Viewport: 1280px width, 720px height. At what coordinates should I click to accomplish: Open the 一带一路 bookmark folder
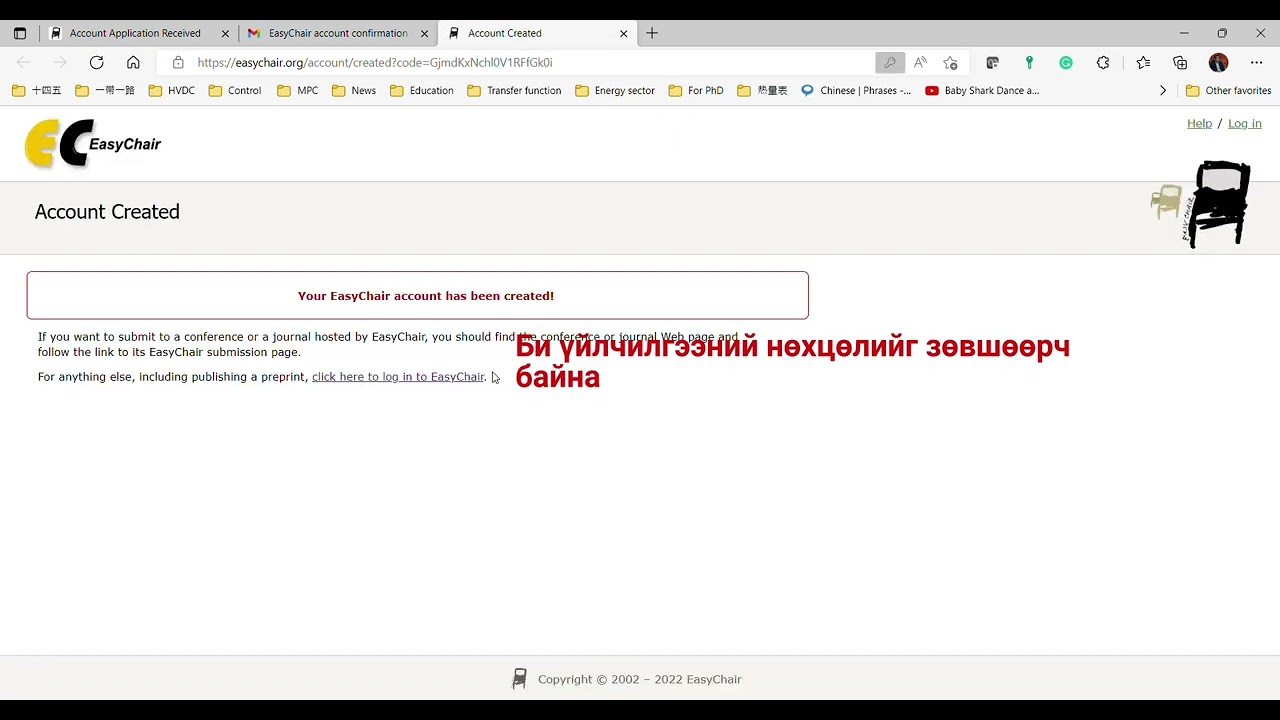tap(105, 90)
